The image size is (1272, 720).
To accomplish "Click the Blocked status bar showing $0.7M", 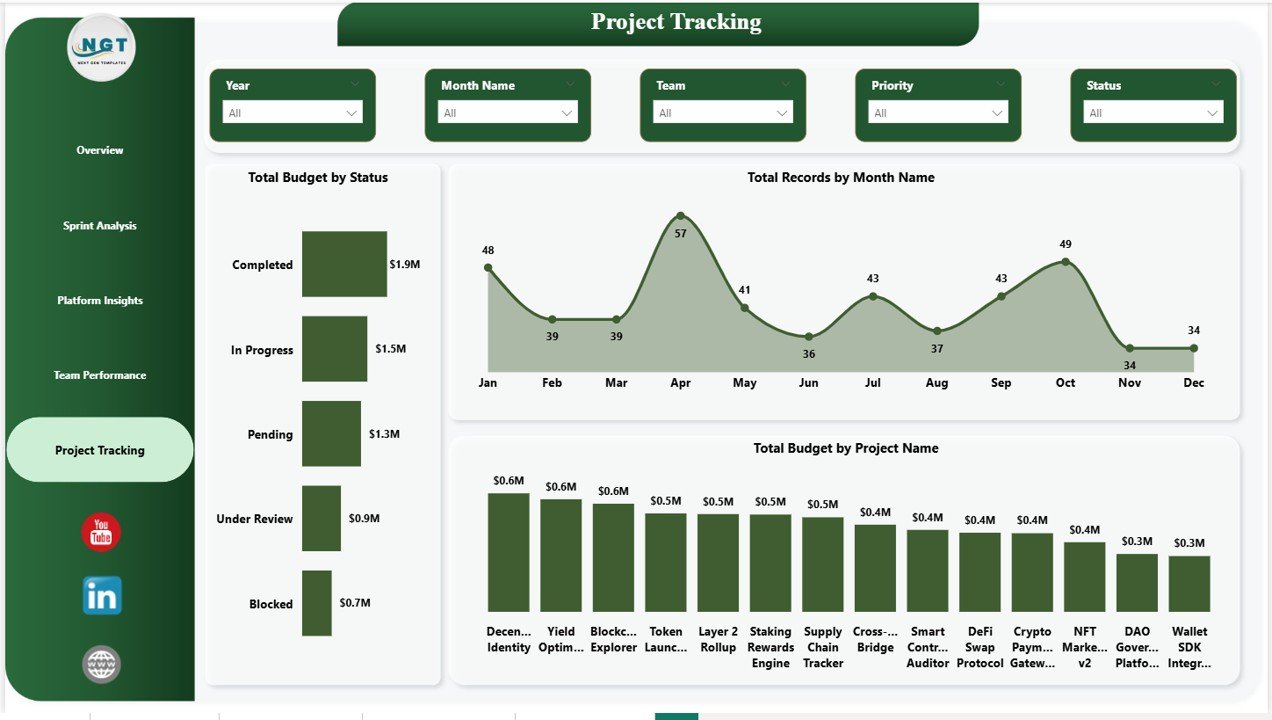I will (317, 603).
